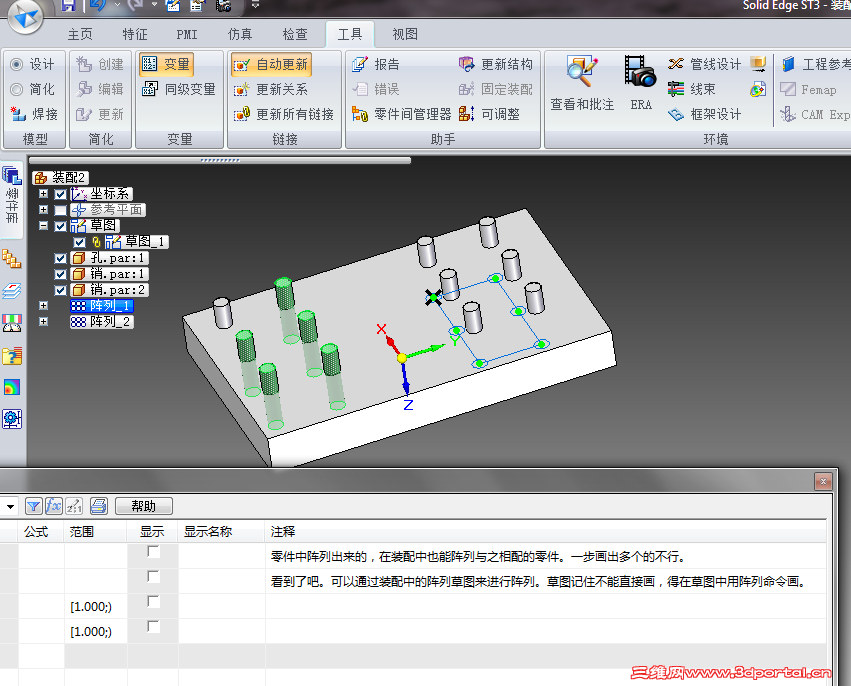Click 更新所有链接 update all links
Viewport: 851px width, 686px height.
[x=284, y=115]
